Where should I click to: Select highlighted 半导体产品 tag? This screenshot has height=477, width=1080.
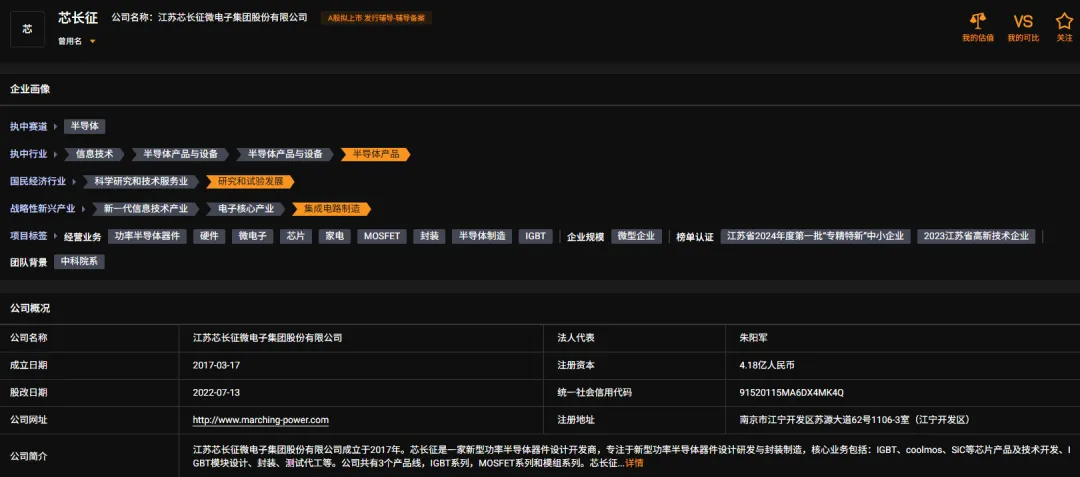(376, 154)
